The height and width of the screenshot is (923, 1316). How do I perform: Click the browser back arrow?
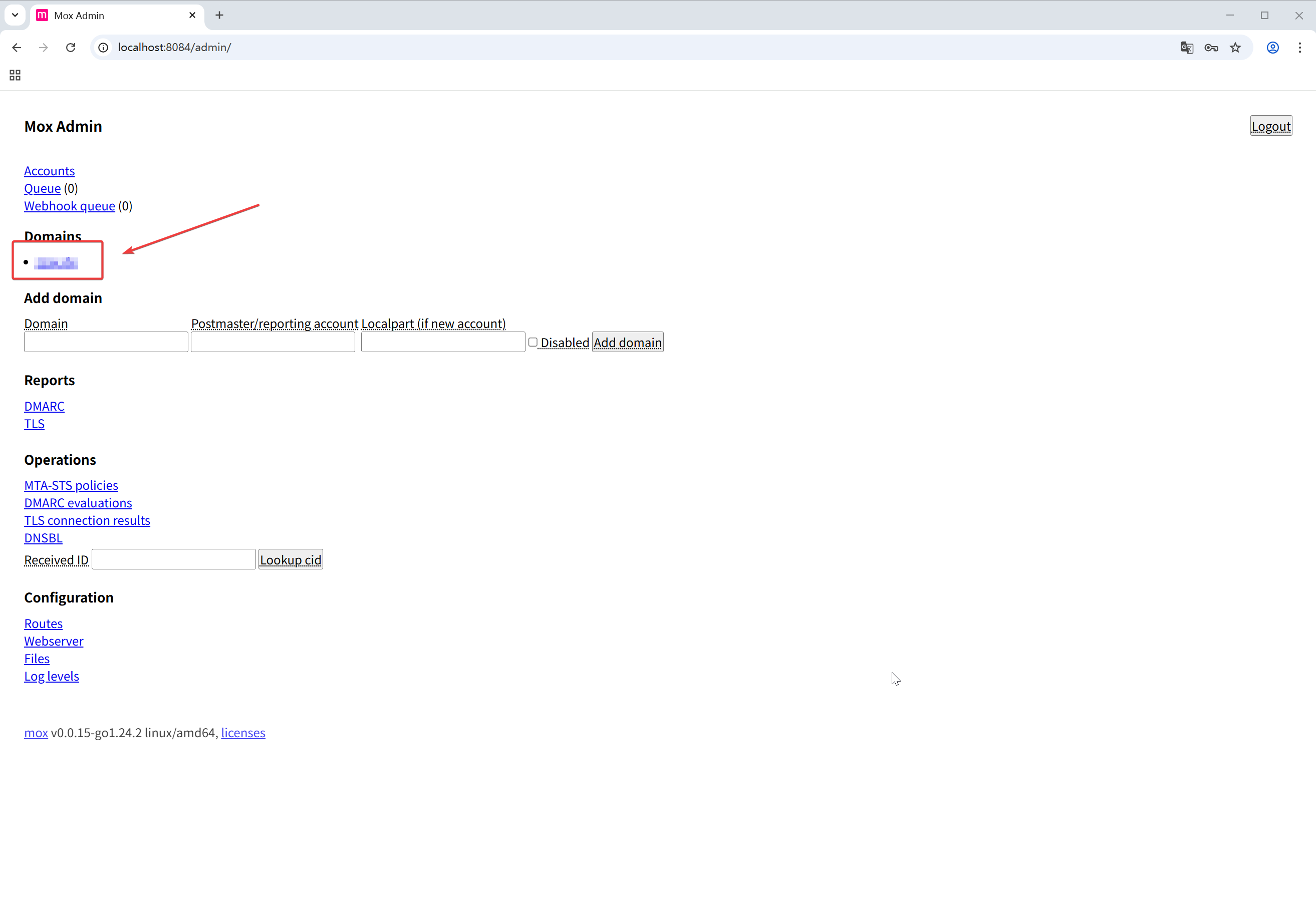coord(17,48)
